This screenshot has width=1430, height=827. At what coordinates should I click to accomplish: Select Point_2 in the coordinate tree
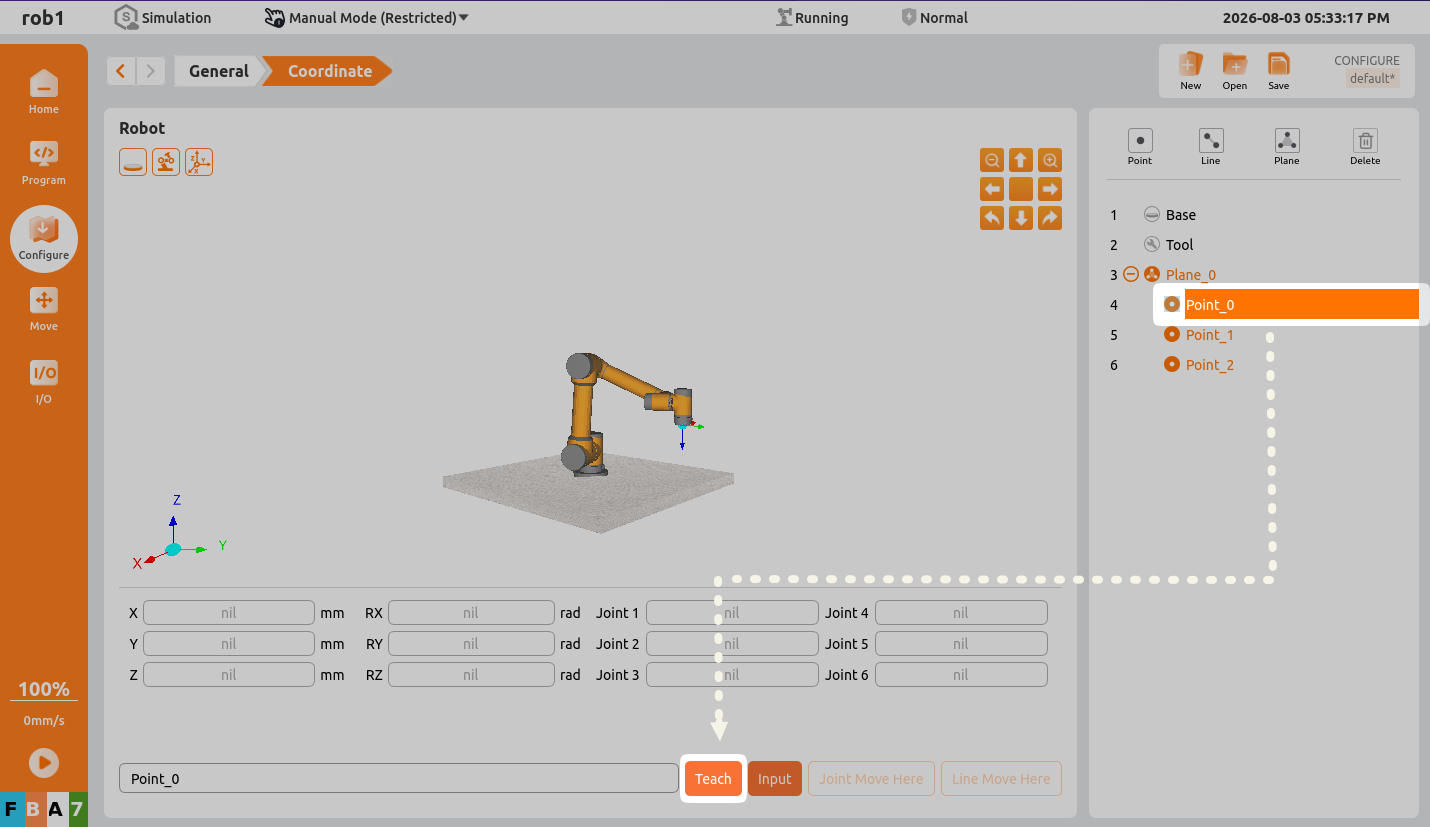click(1210, 365)
